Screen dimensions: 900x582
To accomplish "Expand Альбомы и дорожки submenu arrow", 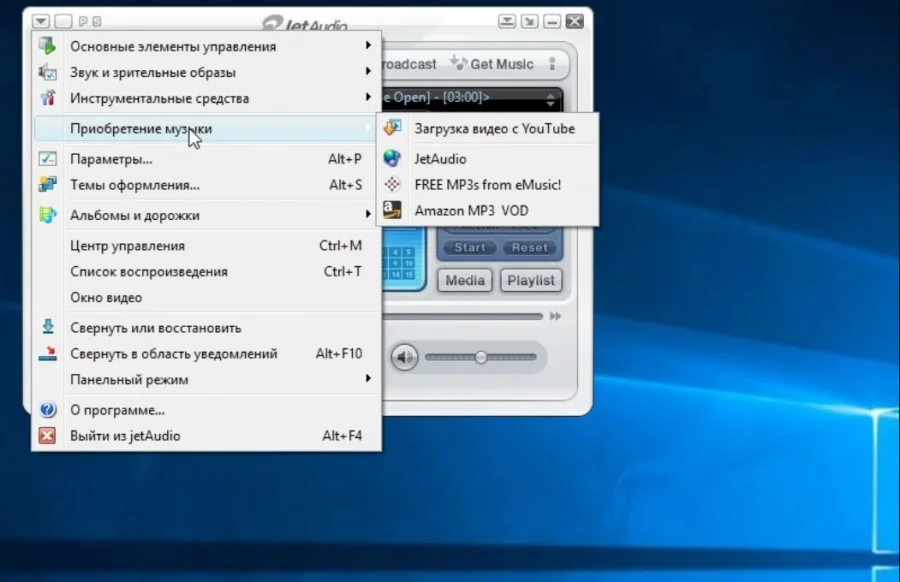I will coord(368,214).
